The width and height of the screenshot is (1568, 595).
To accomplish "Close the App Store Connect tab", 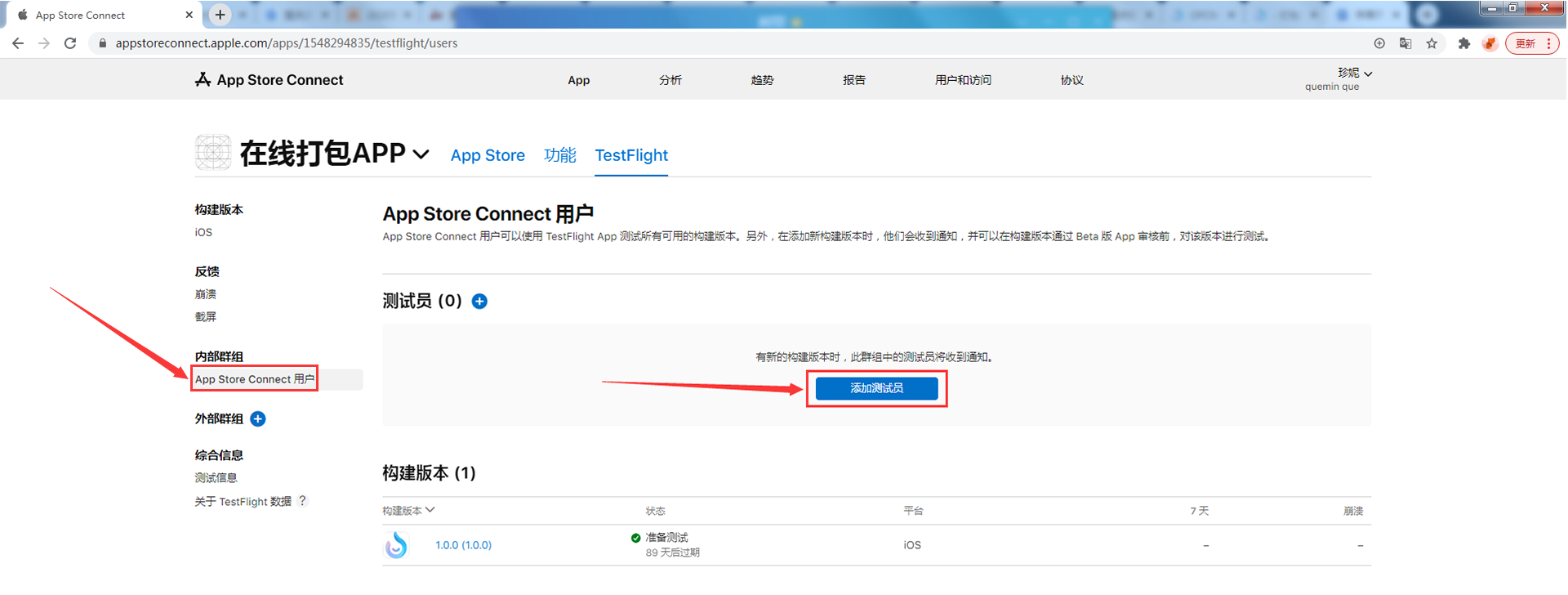I will point(189,15).
